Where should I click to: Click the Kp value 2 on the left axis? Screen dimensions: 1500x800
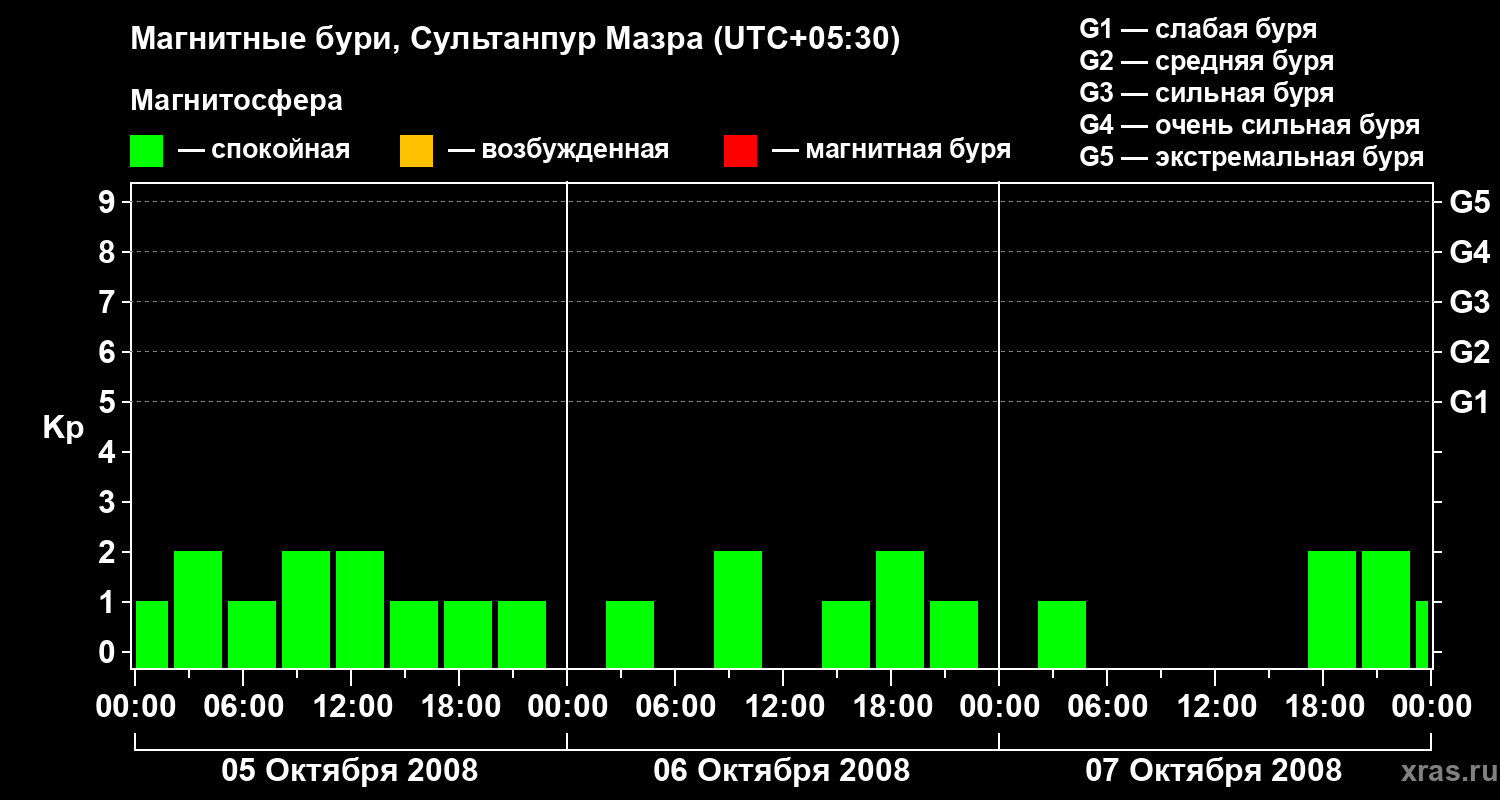109,552
